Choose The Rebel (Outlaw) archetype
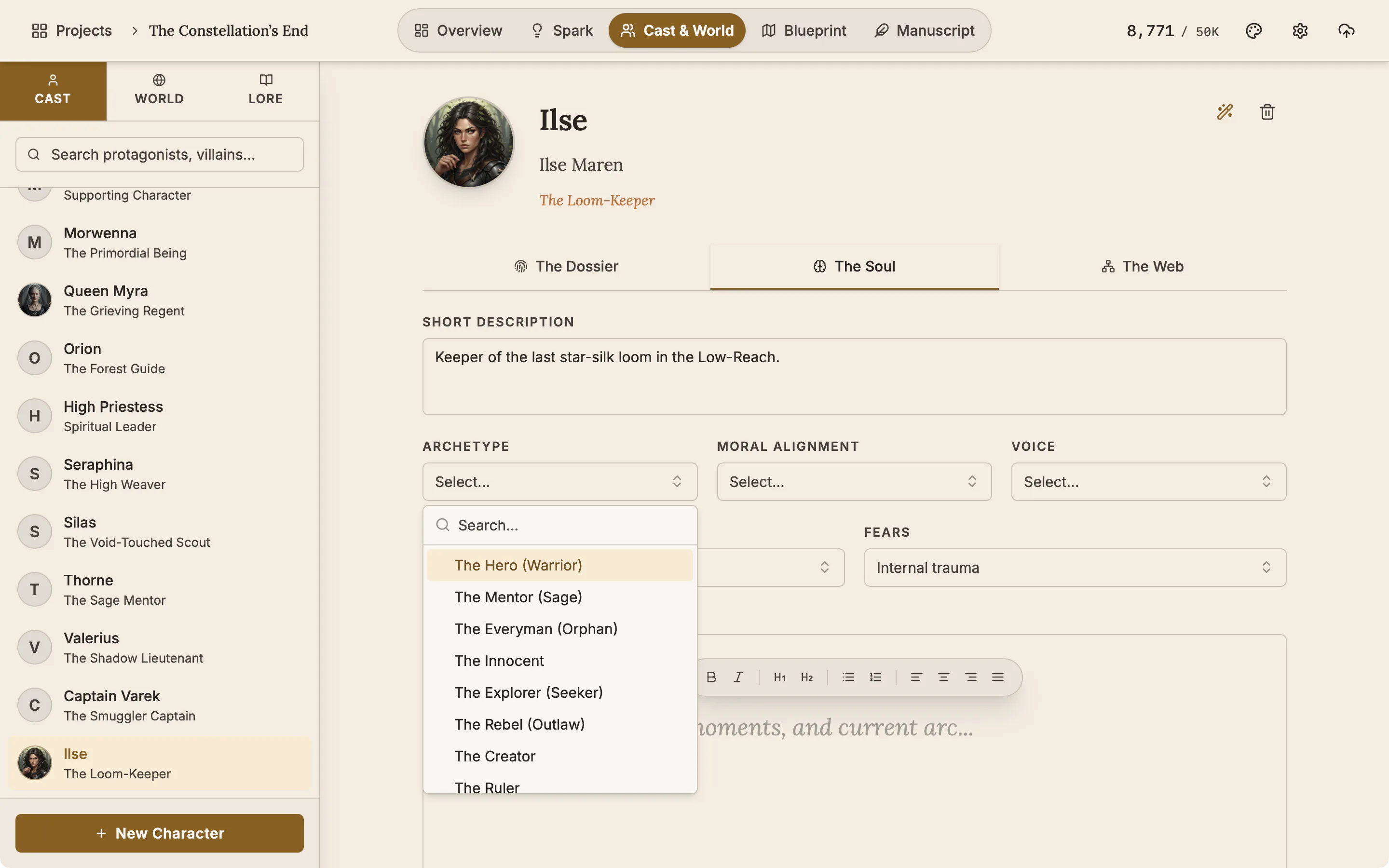The height and width of the screenshot is (868, 1389). point(559,724)
